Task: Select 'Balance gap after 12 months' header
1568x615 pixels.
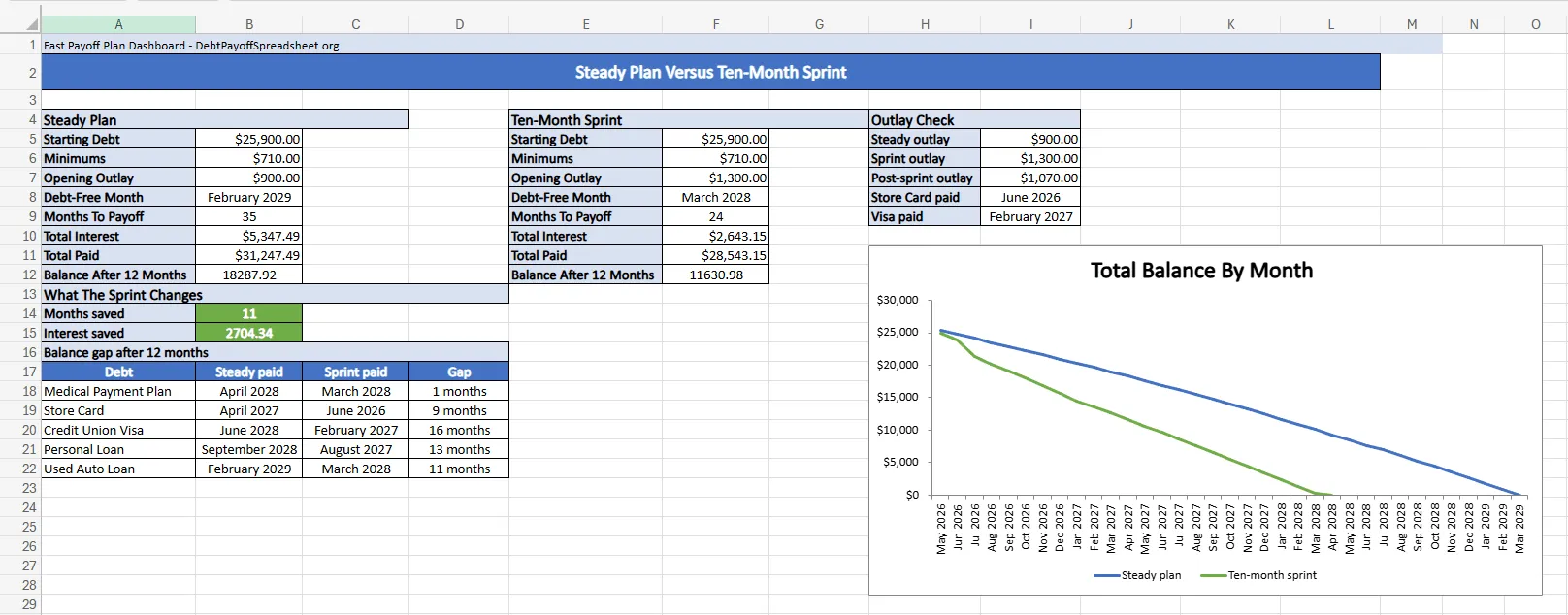Action: (x=275, y=352)
